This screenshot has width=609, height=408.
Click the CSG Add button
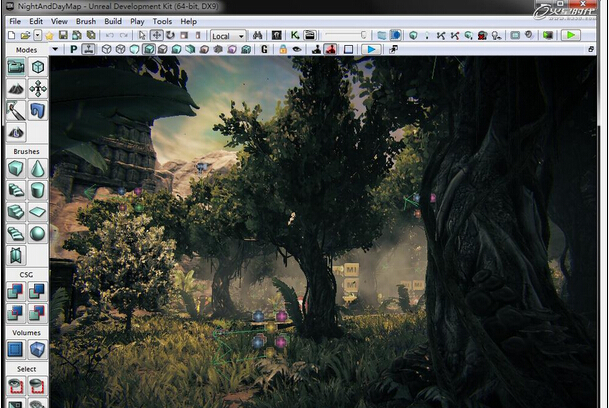[x=16, y=292]
